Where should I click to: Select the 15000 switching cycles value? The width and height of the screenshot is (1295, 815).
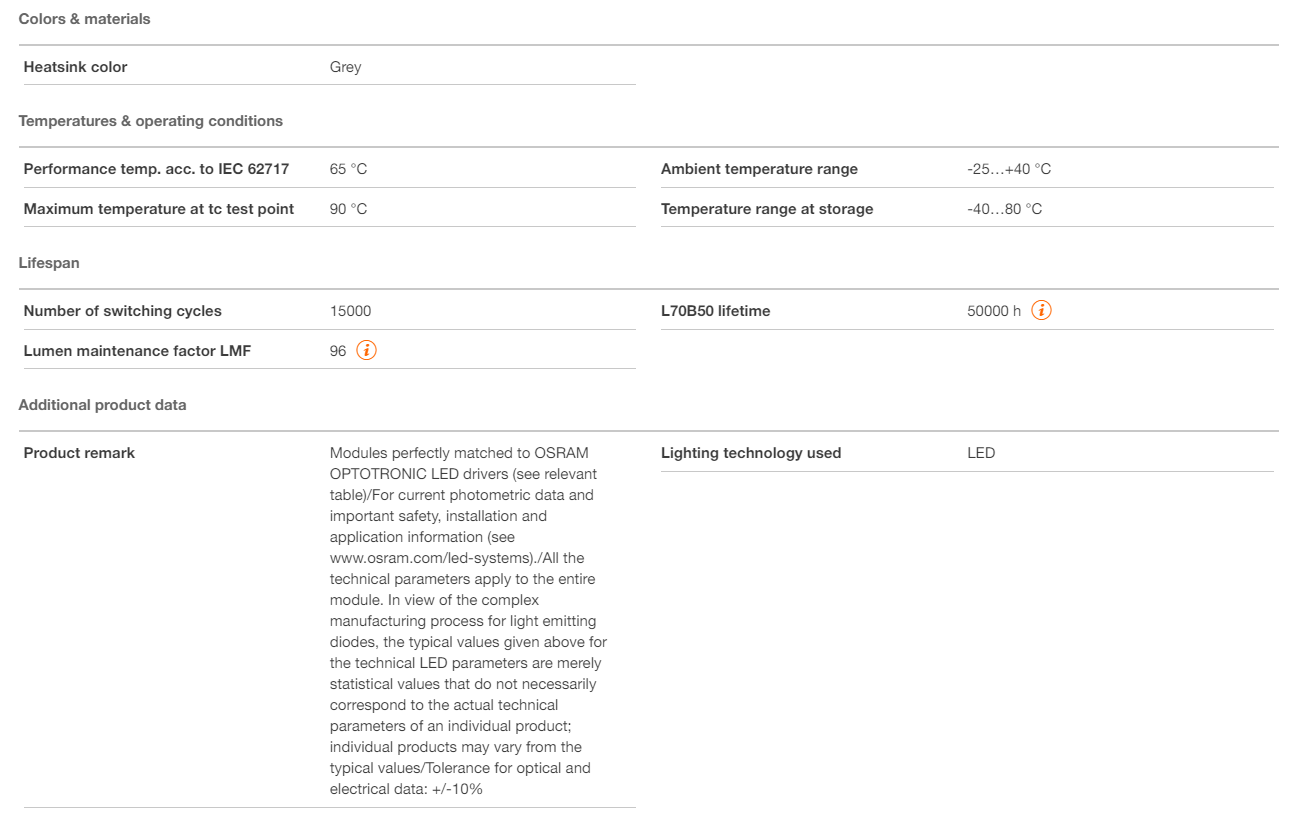350,311
